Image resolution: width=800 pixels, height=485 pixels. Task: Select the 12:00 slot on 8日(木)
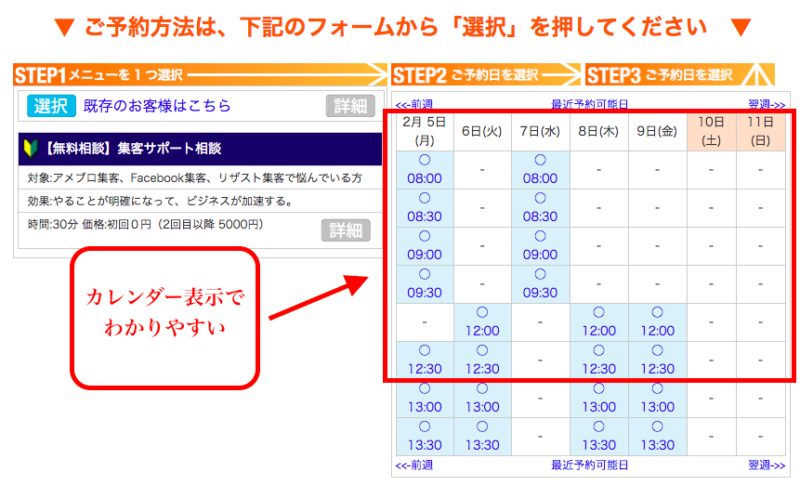pos(599,322)
